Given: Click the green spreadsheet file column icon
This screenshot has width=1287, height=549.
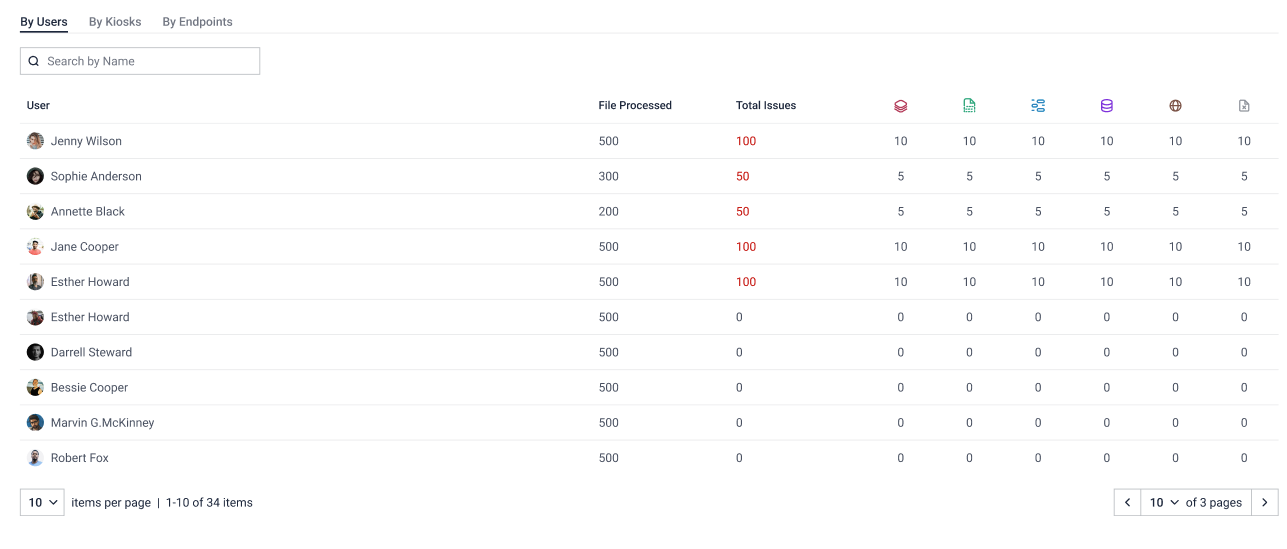Looking at the screenshot, I should 969,105.
